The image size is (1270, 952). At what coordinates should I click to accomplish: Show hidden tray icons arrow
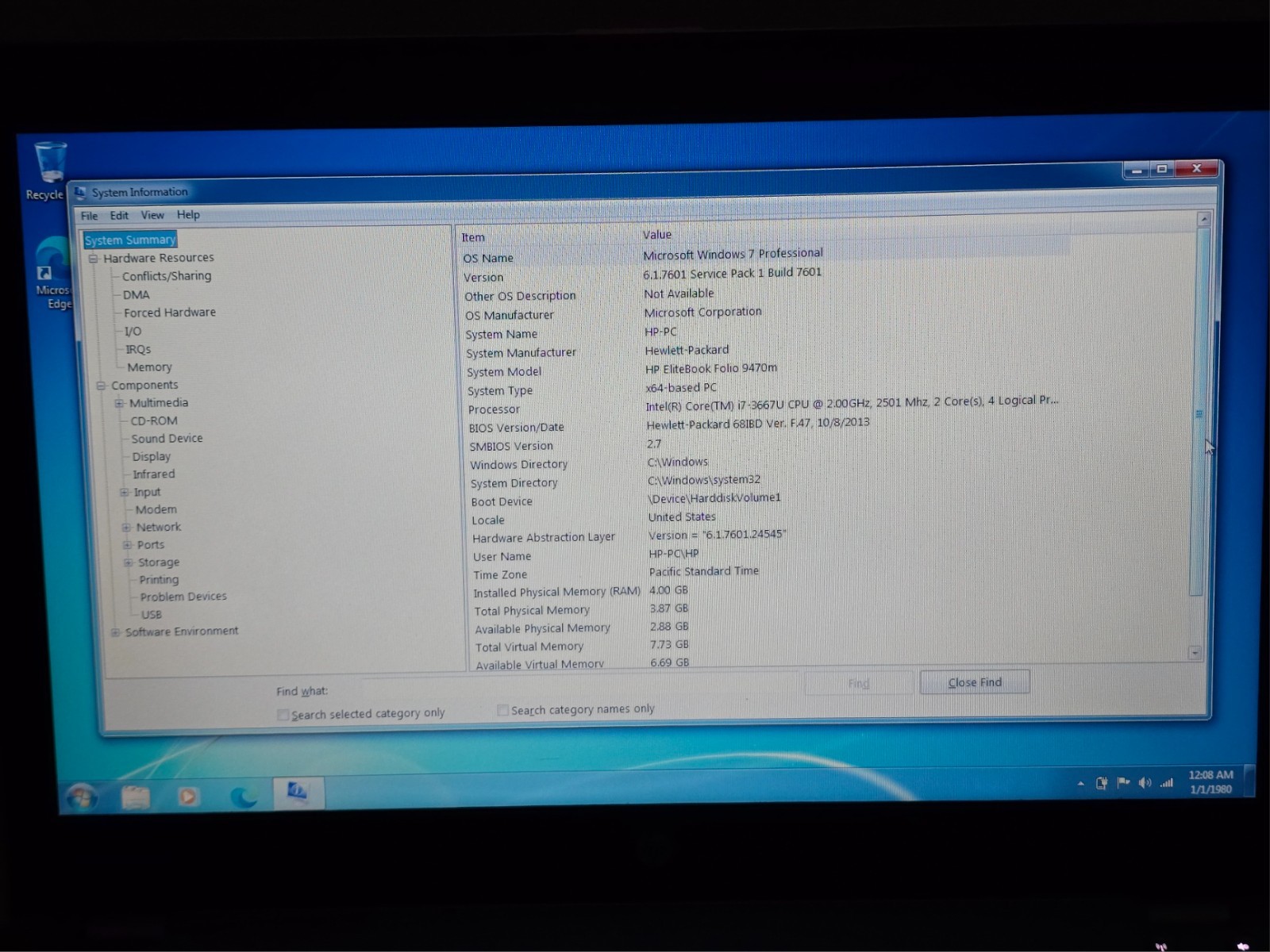tap(1080, 784)
